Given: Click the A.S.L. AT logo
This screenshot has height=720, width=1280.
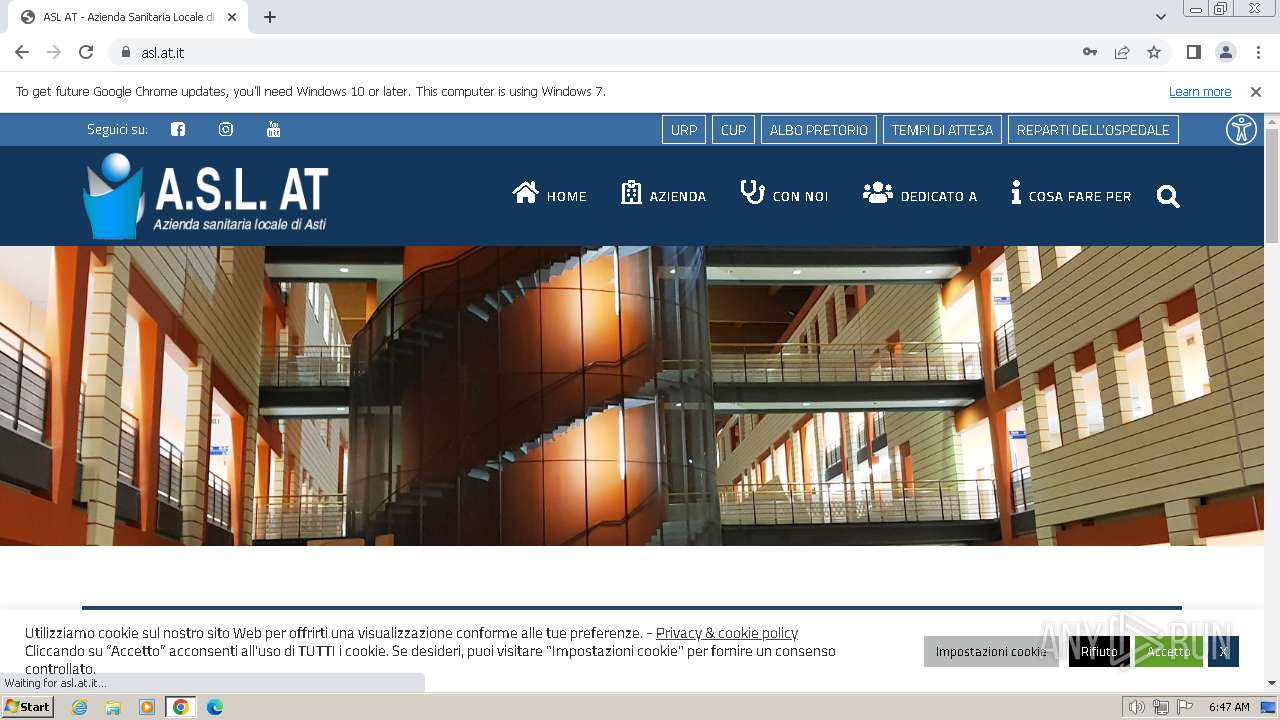Looking at the screenshot, I should (206, 196).
